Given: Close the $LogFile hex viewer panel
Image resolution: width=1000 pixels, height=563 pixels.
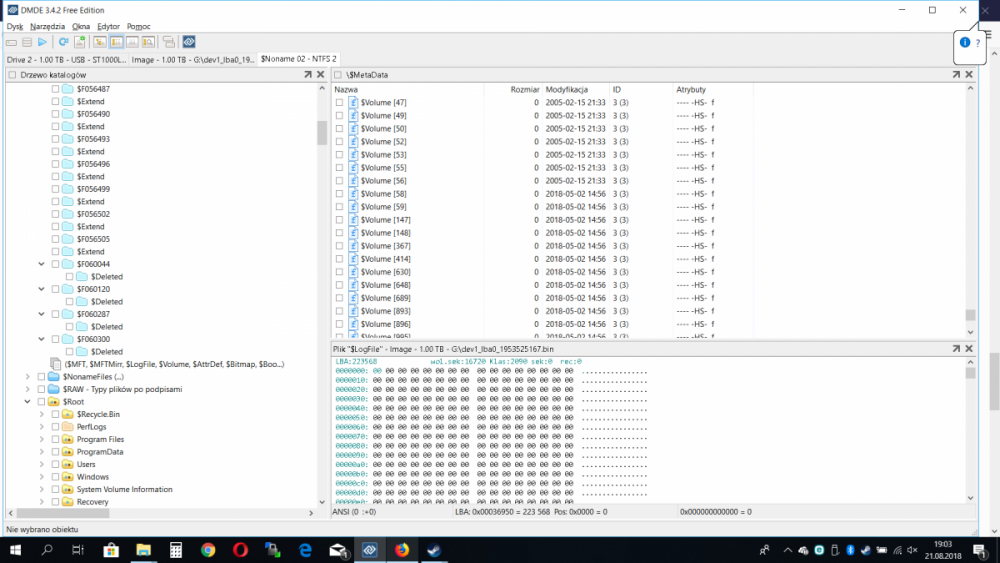Looking at the screenshot, I should (x=969, y=349).
